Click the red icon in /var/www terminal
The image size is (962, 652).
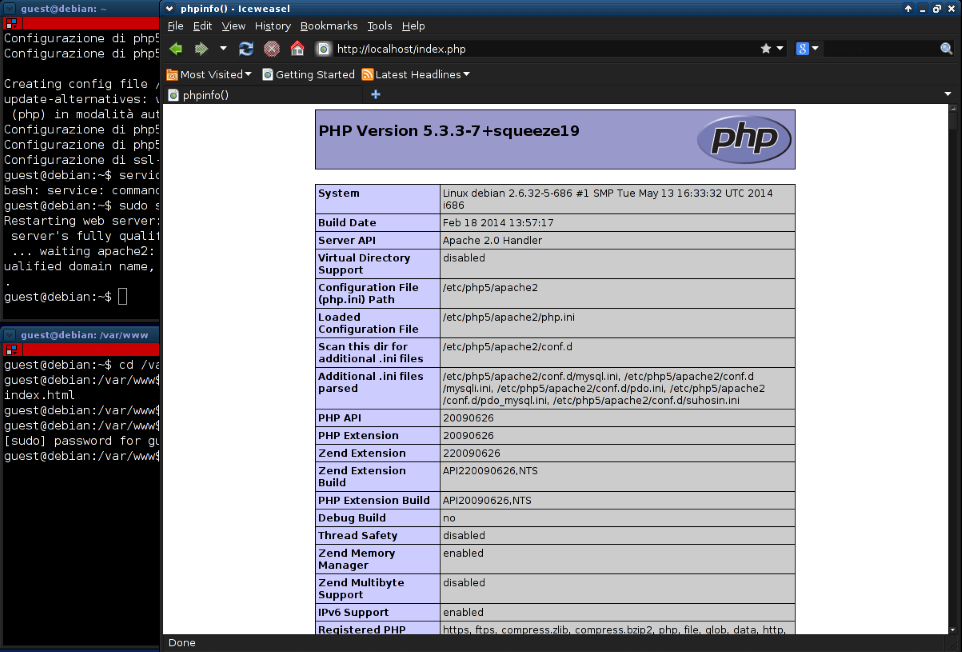click(12, 350)
